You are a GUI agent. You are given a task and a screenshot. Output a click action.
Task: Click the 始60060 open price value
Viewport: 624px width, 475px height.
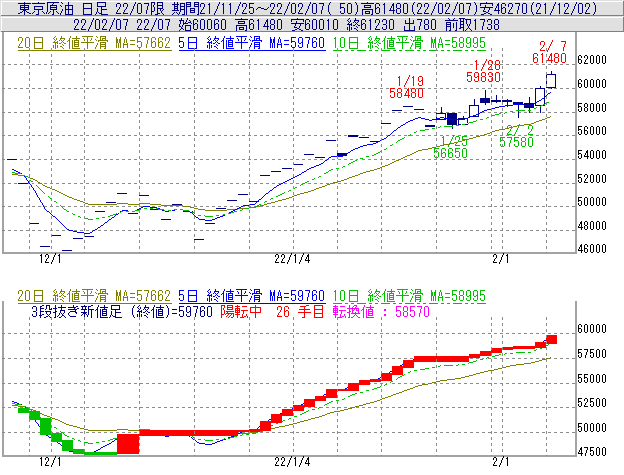pos(202,25)
